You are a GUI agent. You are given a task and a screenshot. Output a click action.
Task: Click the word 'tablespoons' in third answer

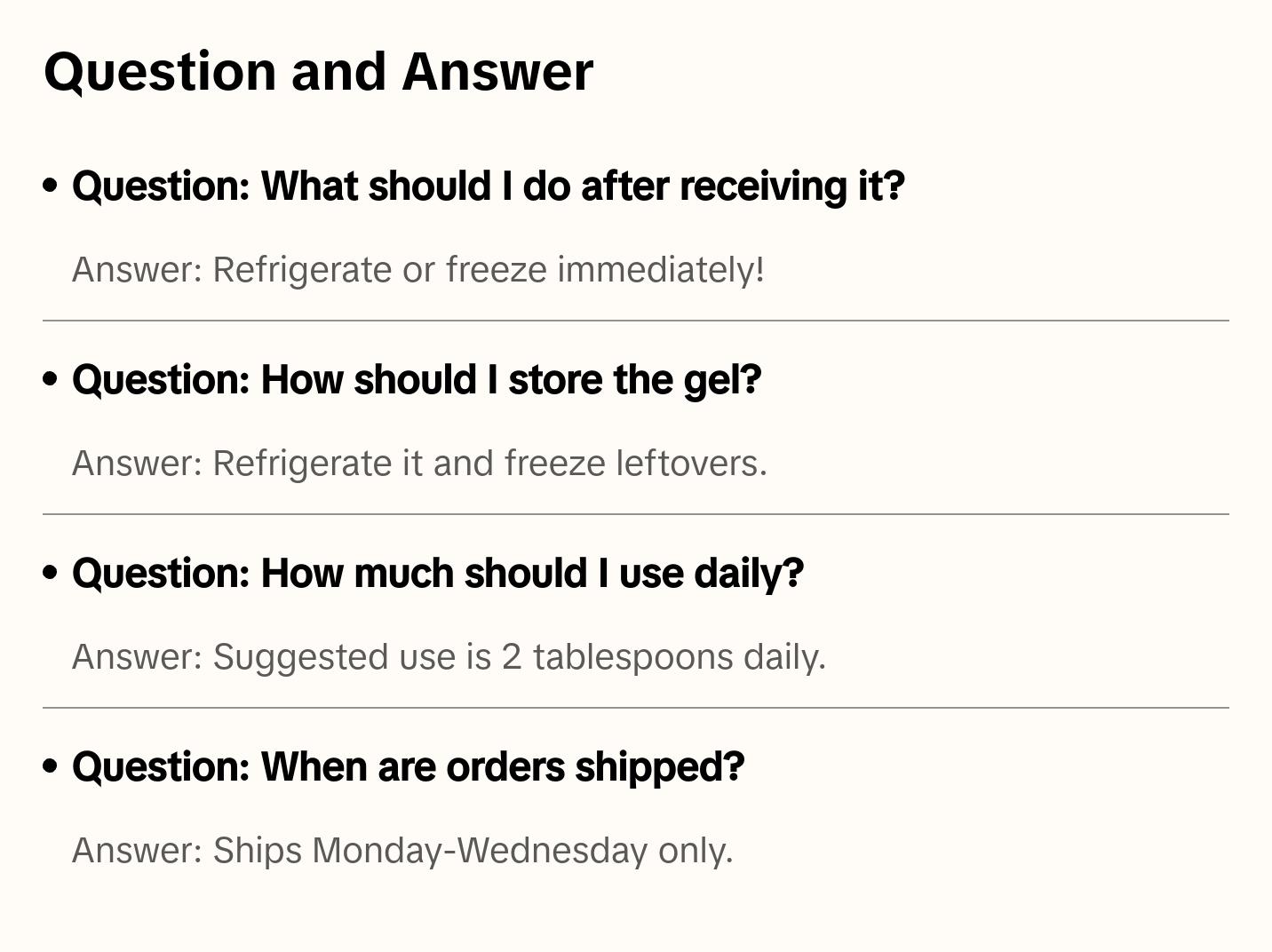(632, 657)
